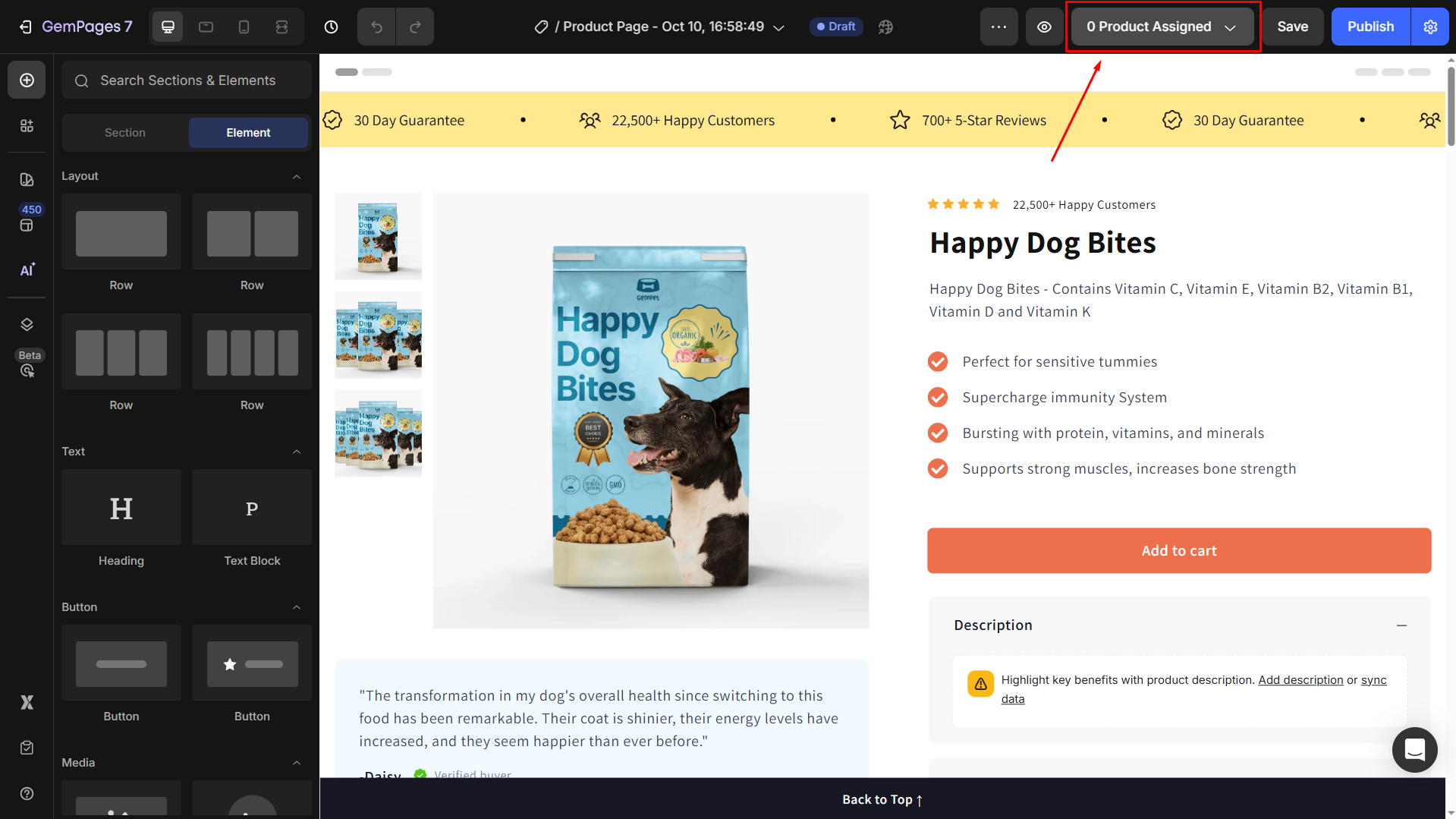
Task: Select the Element tab
Action: tap(248, 133)
